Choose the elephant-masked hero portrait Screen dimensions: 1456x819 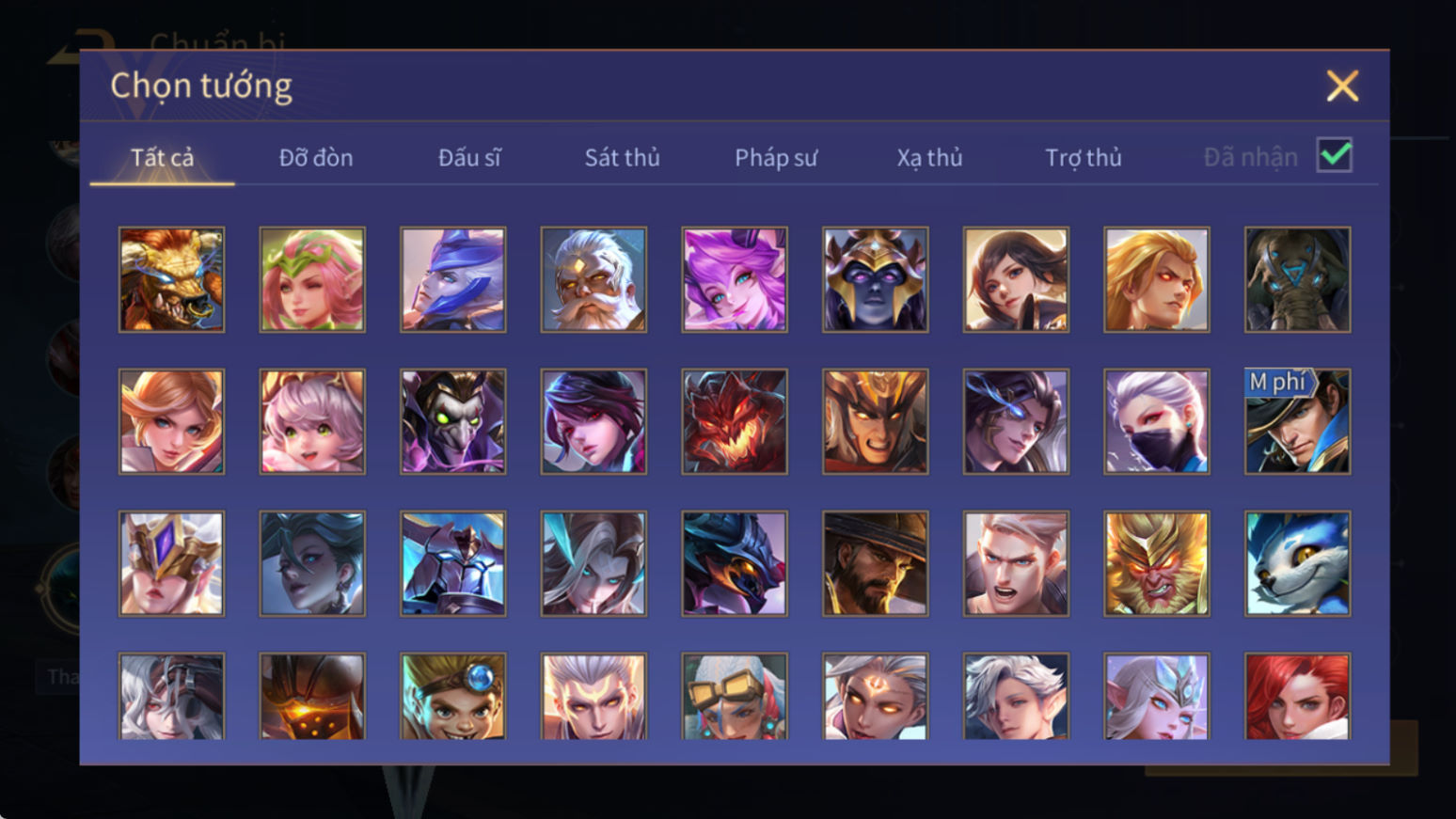pyautogui.click(x=1297, y=279)
